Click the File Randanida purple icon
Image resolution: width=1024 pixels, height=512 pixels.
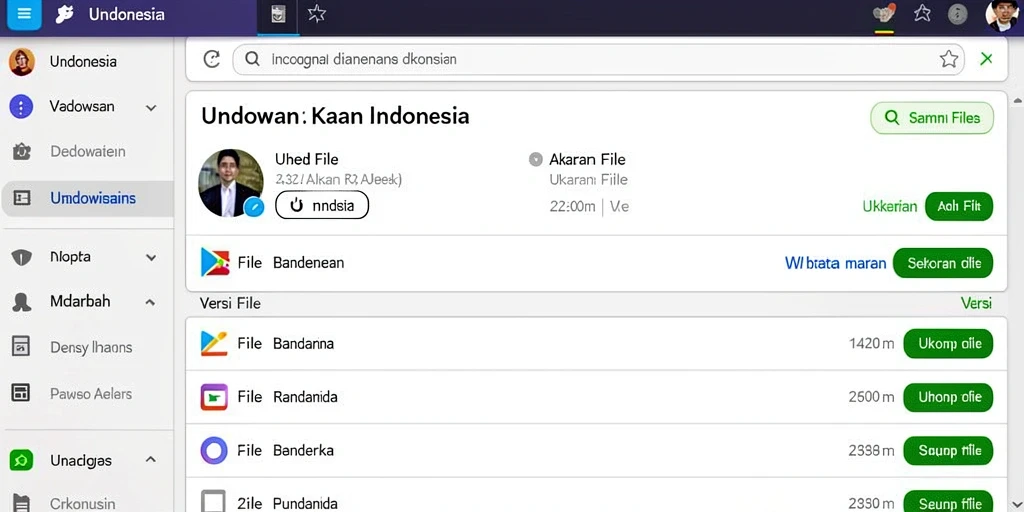point(214,397)
